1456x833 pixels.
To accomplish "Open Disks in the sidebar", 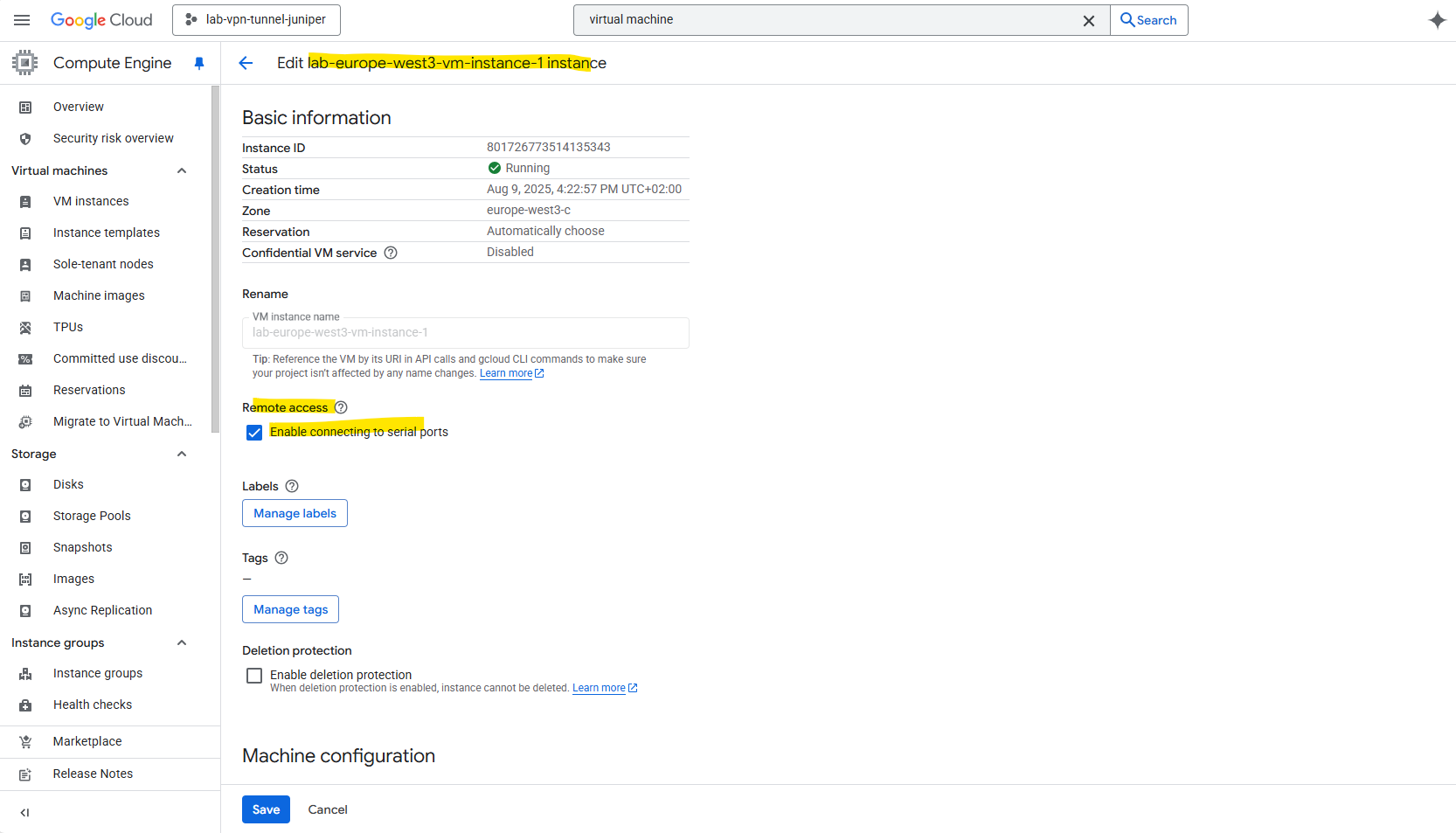I will 68,484.
